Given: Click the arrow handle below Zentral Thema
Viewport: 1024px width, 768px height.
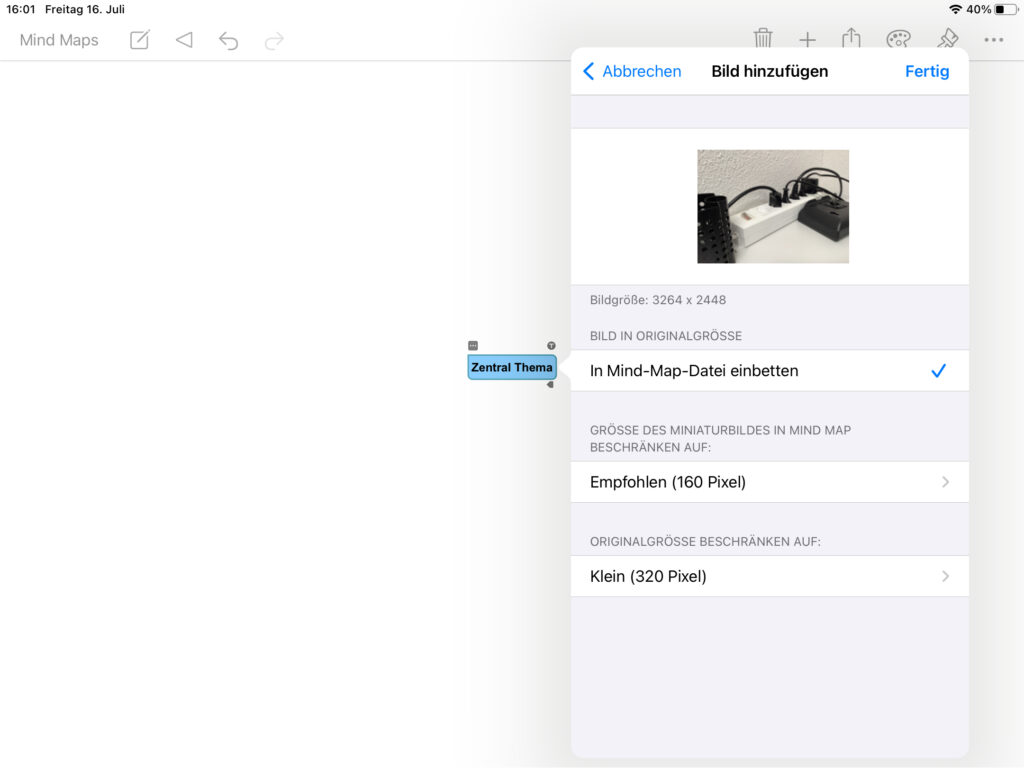Looking at the screenshot, I should [x=550, y=384].
